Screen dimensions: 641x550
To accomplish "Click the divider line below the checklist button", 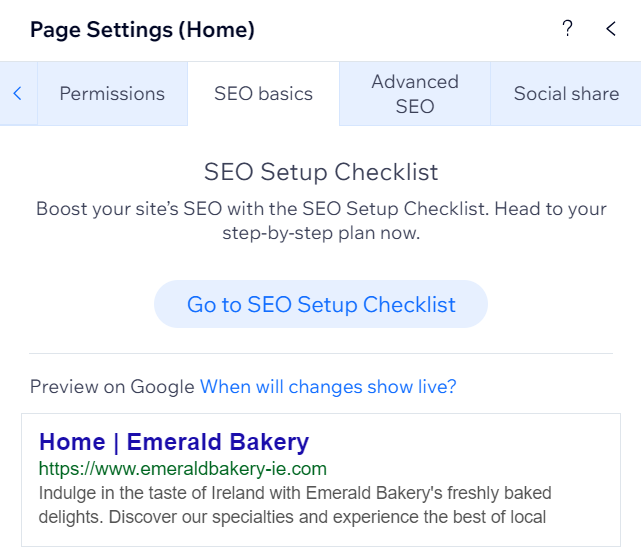I will coord(321,353).
